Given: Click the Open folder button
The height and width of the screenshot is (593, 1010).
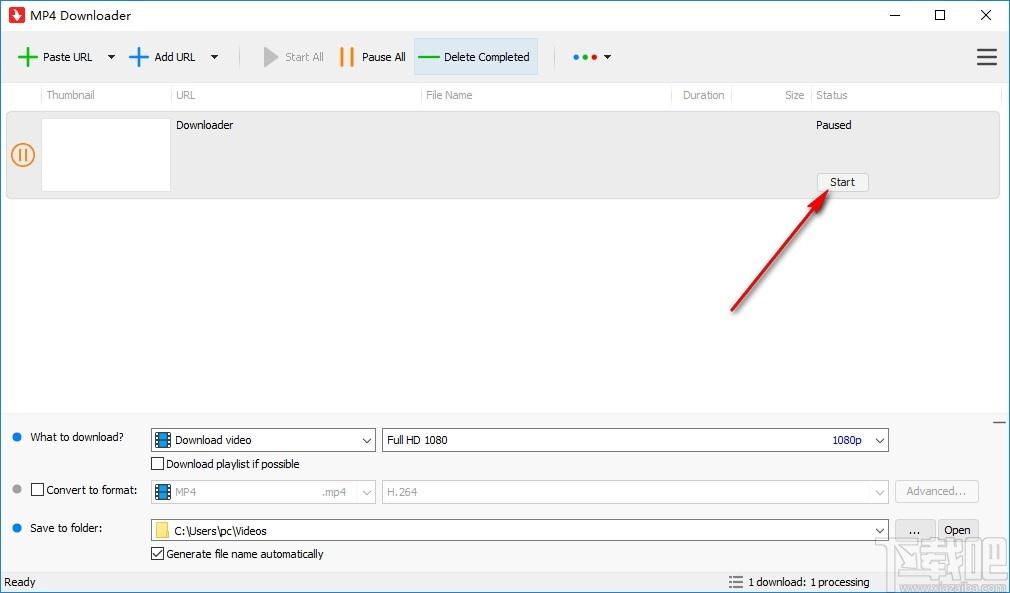Looking at the screenshot, I should coord(958,531).
